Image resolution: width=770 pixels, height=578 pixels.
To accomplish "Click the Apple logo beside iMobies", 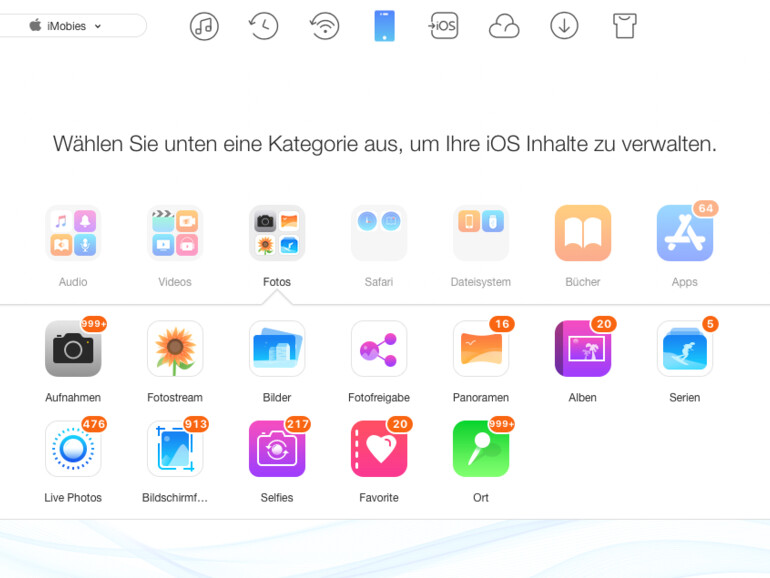I will [35, 25].
